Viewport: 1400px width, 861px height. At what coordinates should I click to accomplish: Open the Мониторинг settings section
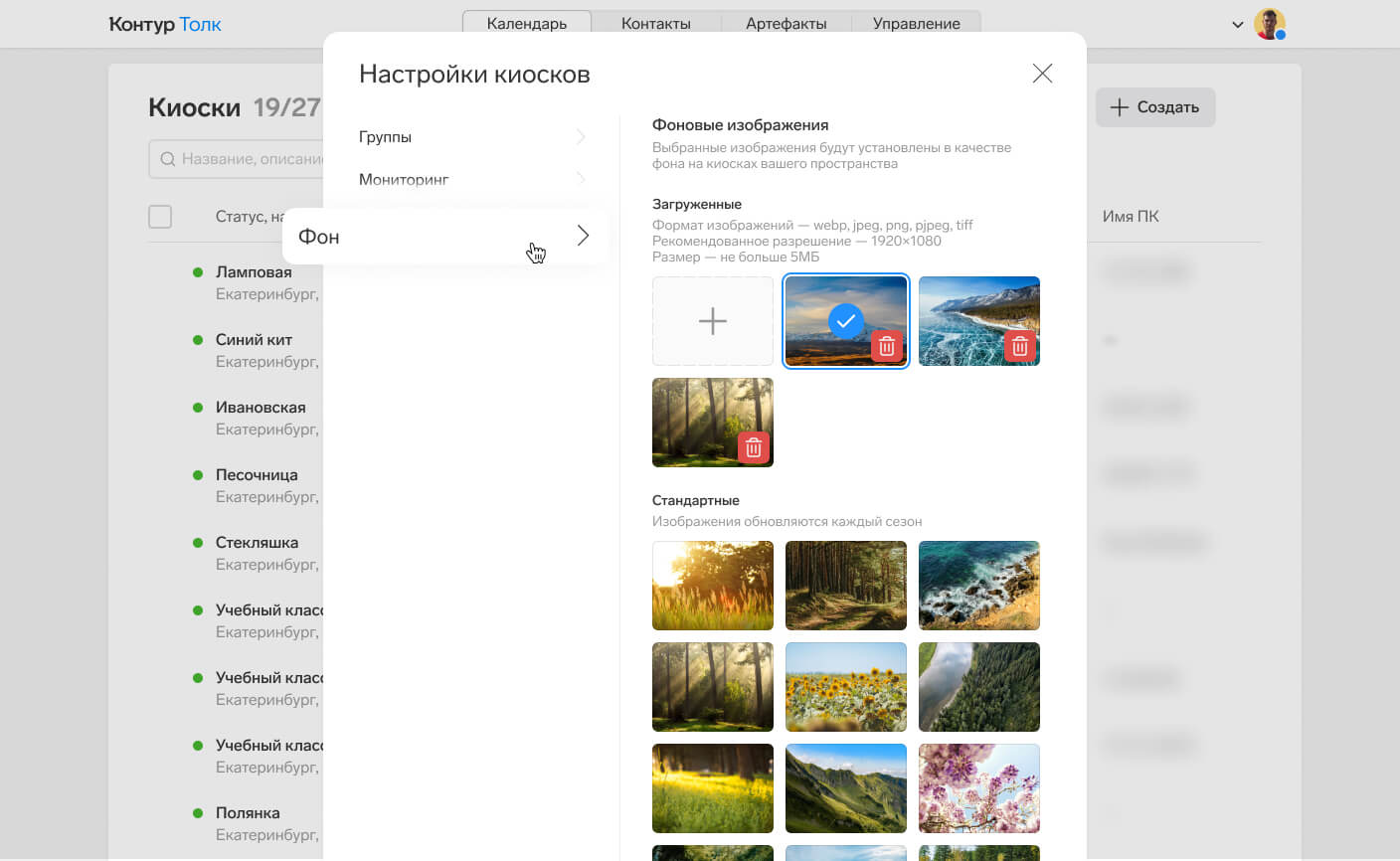point(471,180)
